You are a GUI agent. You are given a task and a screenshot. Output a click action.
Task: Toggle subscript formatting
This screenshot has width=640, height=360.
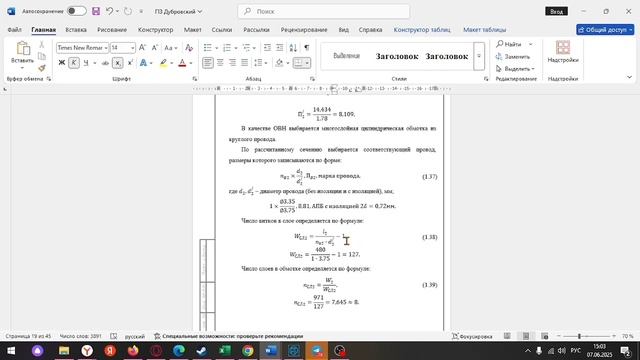(x=118, y=63)
